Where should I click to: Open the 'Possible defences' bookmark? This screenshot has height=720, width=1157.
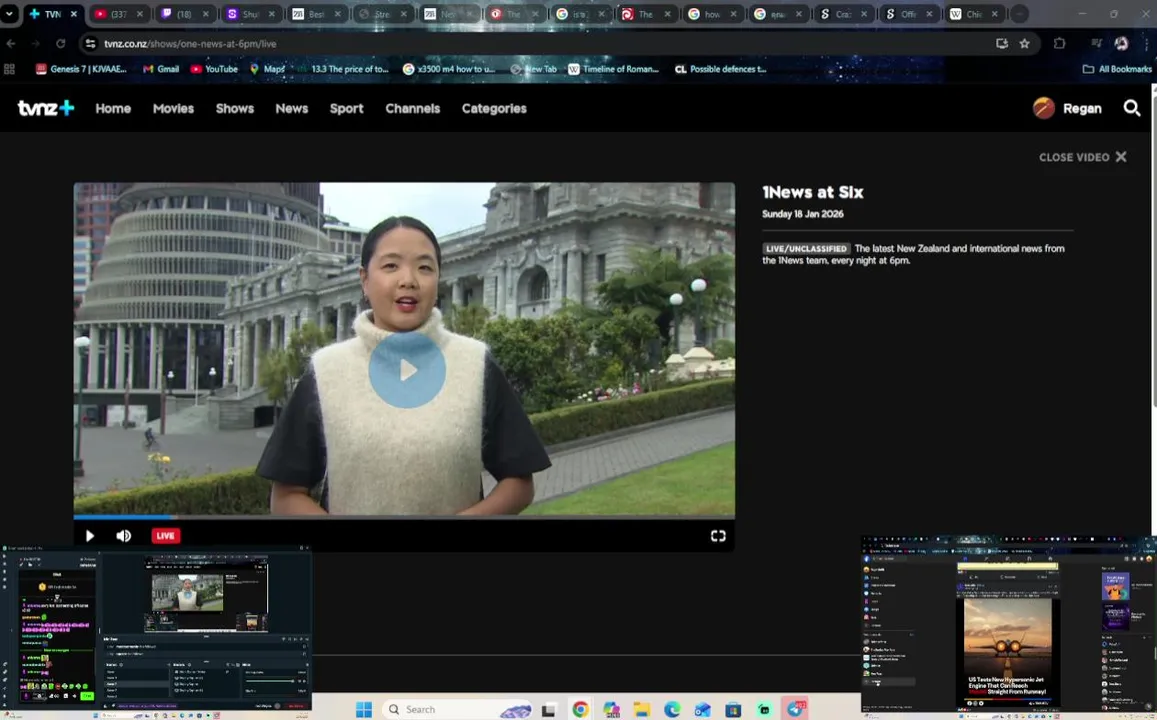point(720,69)
